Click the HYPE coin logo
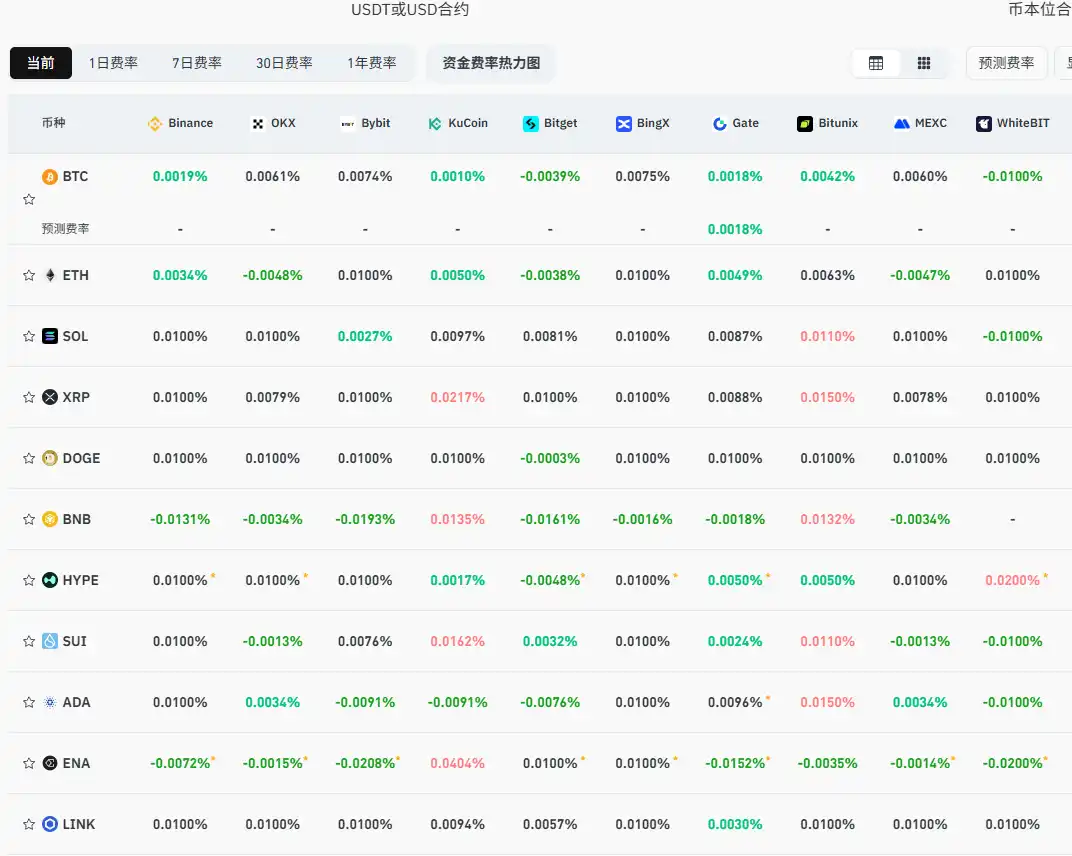The image size is (1072, 856). pos(50,580)
